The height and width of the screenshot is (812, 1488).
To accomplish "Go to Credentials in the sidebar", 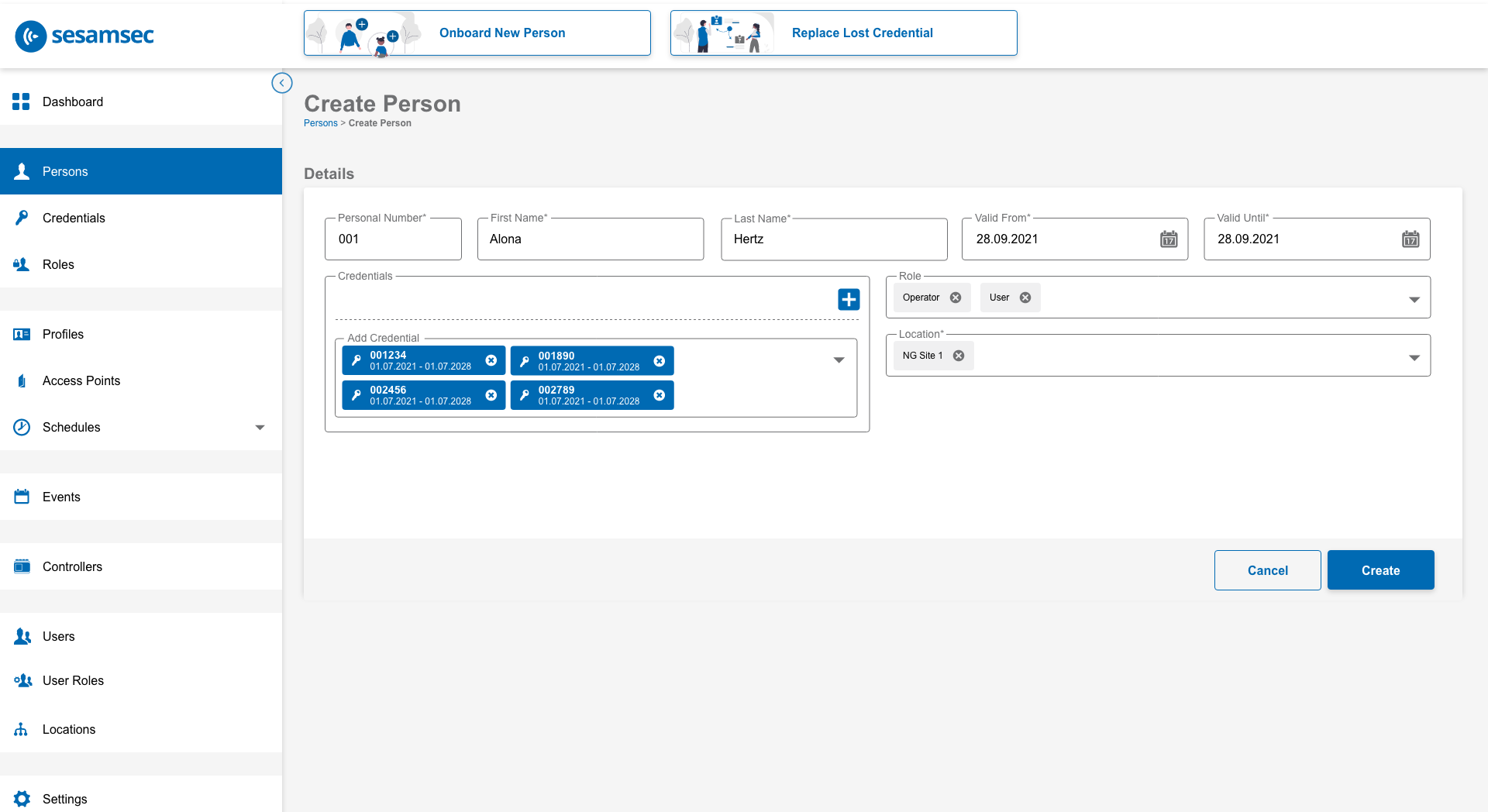I will pos(74,218).
